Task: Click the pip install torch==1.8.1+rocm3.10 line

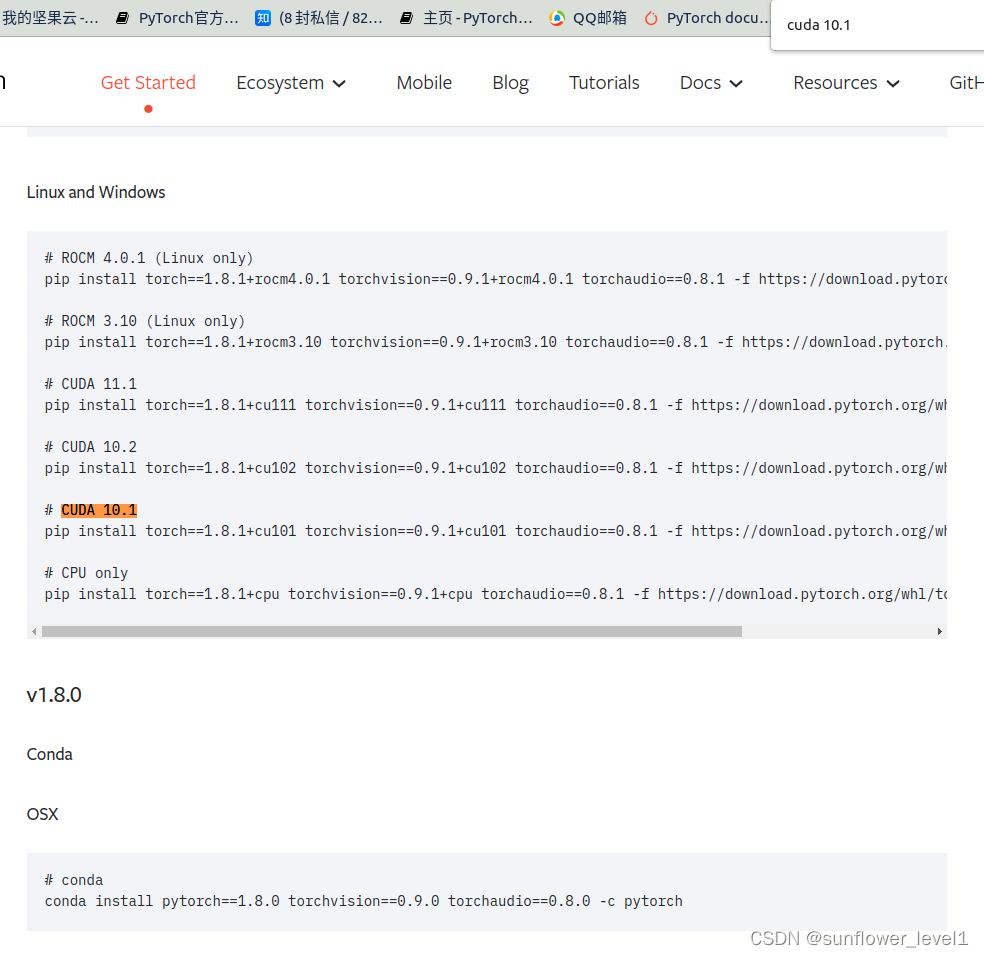Action: point(495,342)
